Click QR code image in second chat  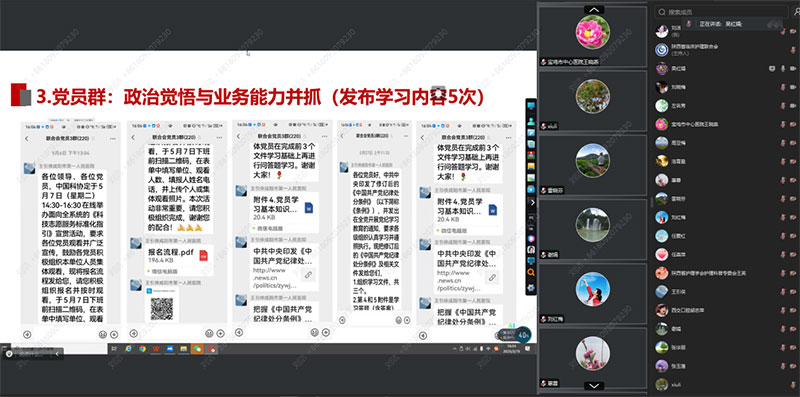click(x=161, y=308)
